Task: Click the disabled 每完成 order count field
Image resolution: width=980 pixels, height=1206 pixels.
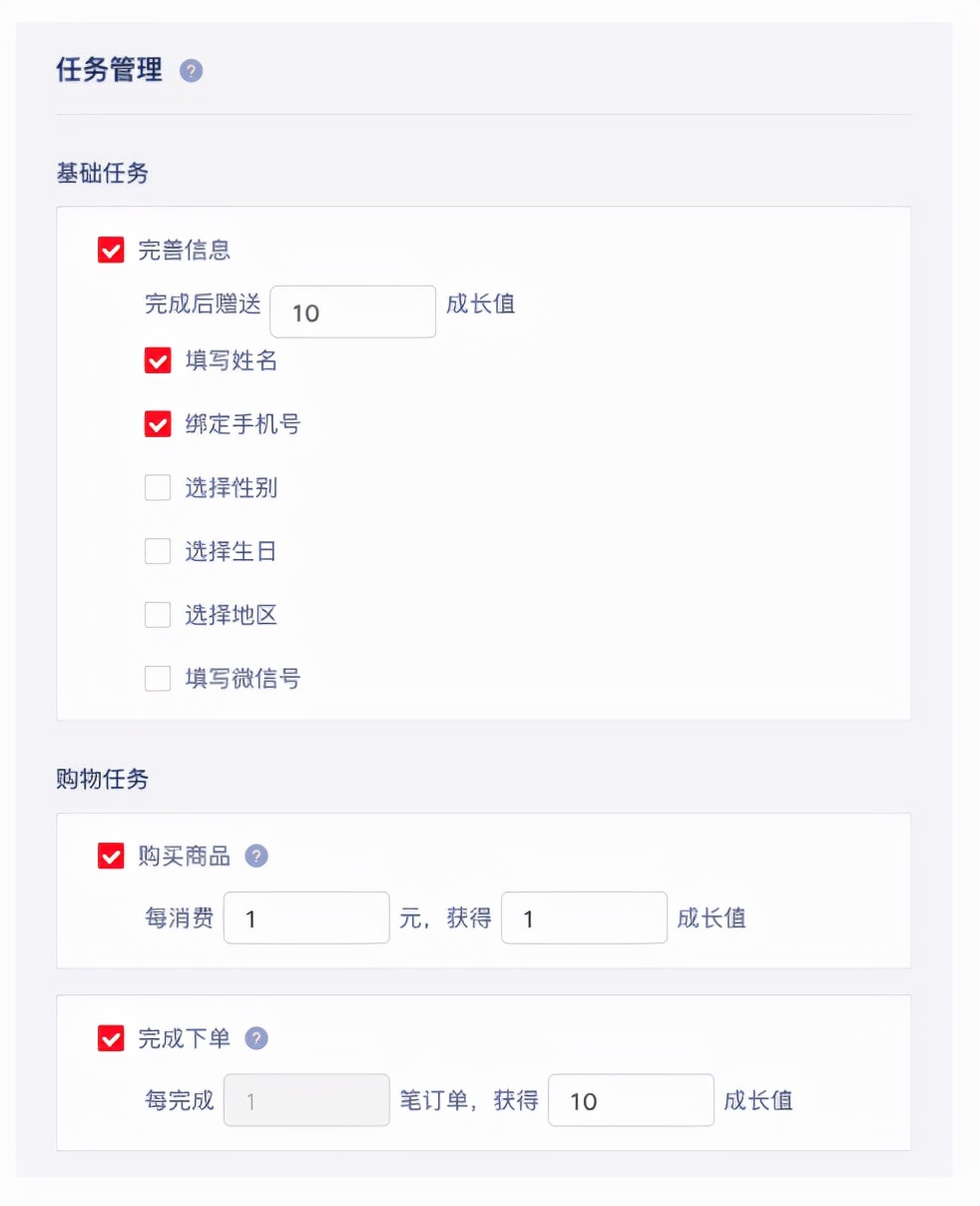Action: 306,1100
